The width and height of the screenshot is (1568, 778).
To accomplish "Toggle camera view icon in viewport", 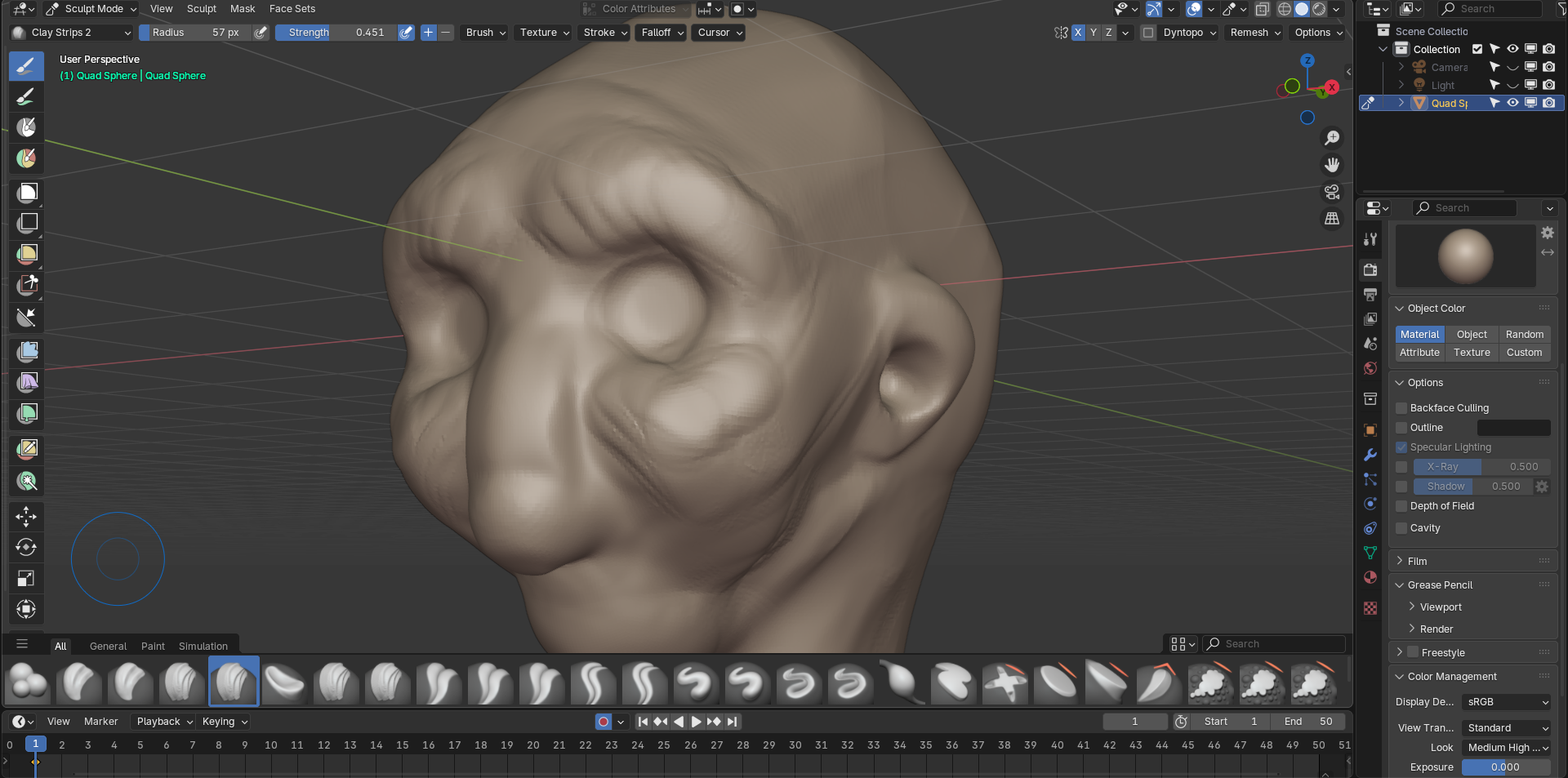I will 1332,192.
